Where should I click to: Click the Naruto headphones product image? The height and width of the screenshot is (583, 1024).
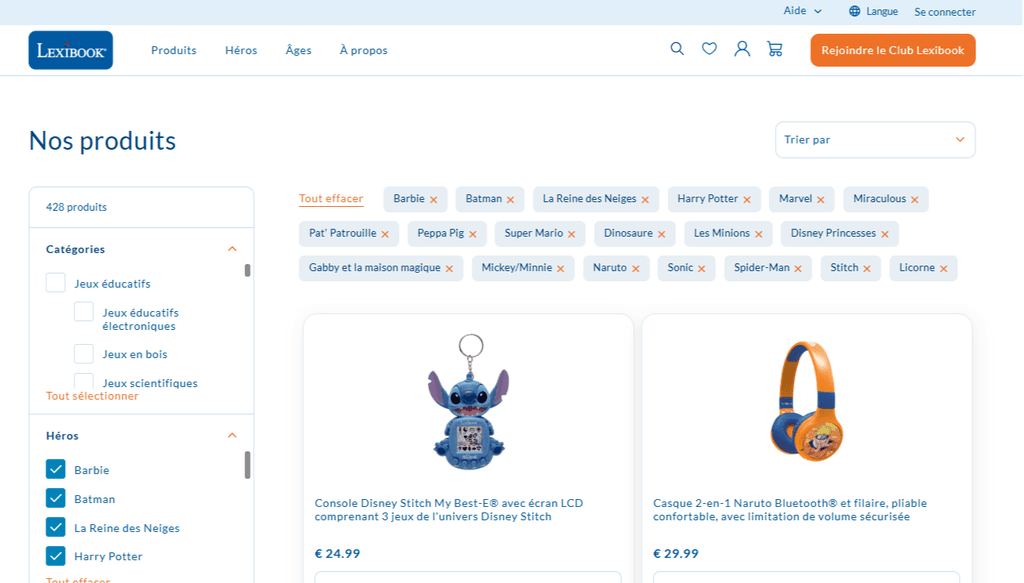coord(807,401)
